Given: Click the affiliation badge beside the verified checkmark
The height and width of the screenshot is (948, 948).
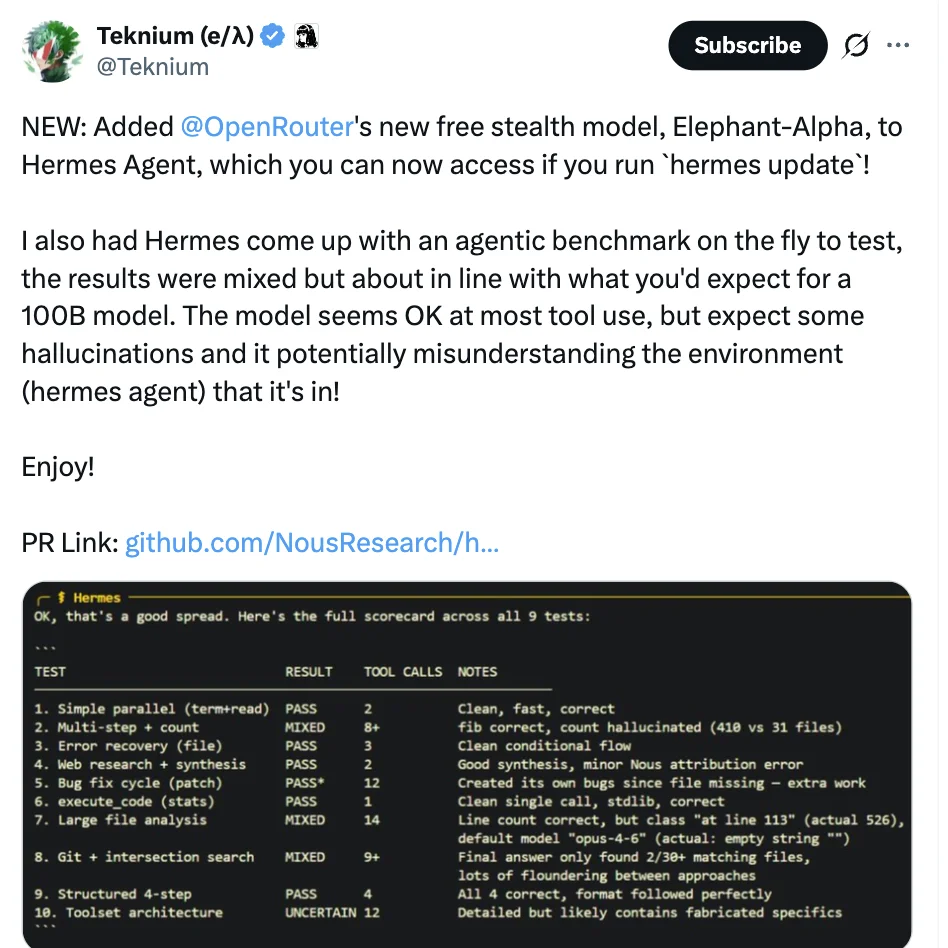Looking at the screenshot, I should pos(306,37).
